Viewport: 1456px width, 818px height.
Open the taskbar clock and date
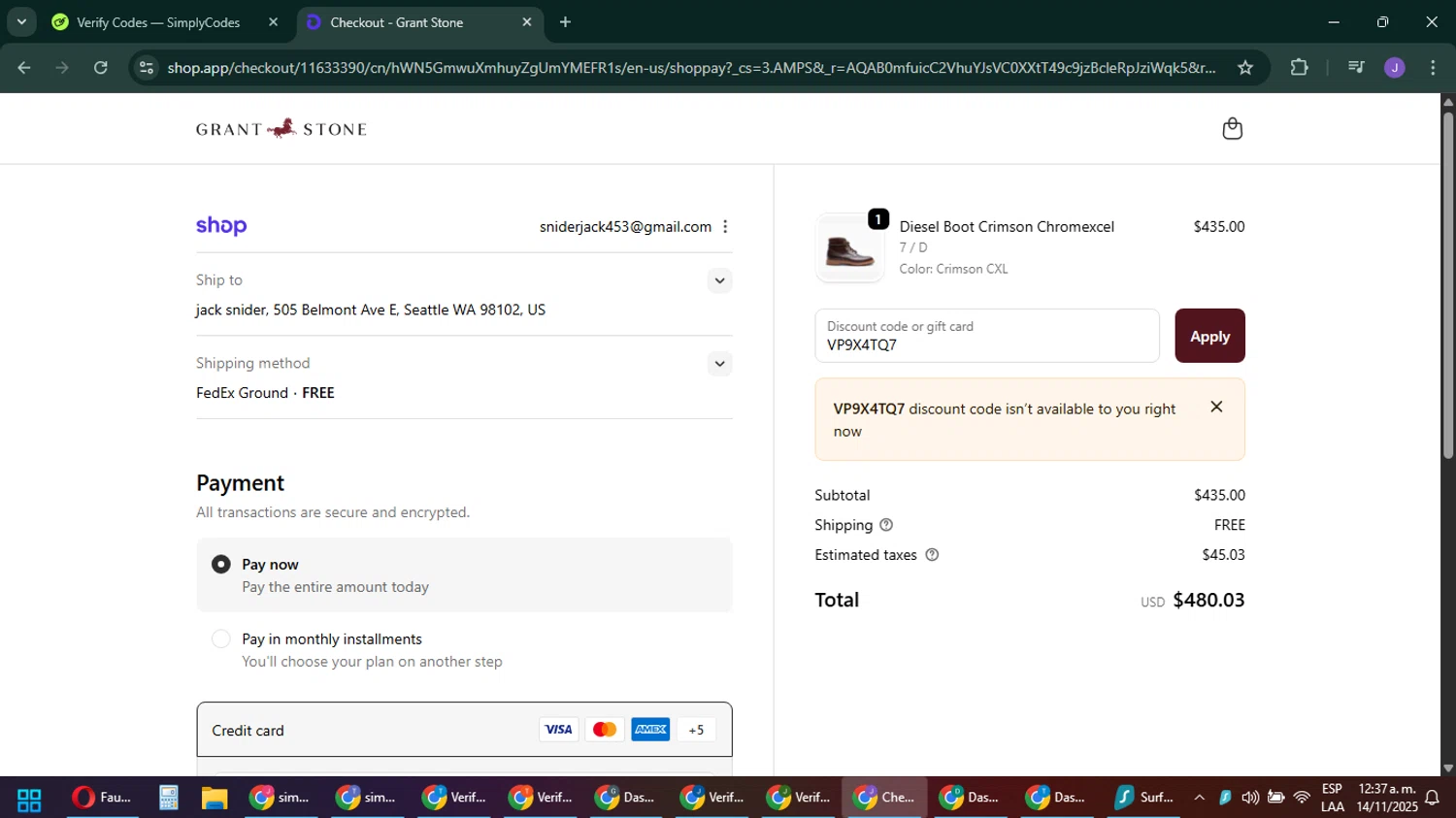coord(1387,798)
